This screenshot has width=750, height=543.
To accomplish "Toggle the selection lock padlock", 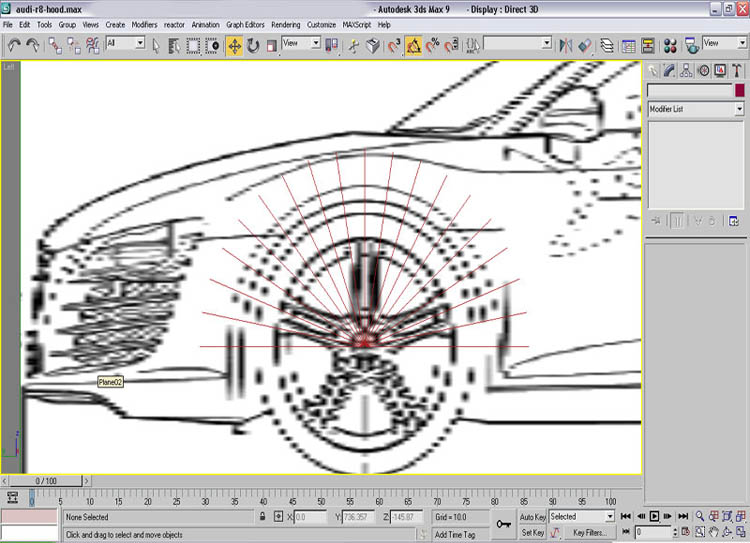I will [x=262, y=517].
